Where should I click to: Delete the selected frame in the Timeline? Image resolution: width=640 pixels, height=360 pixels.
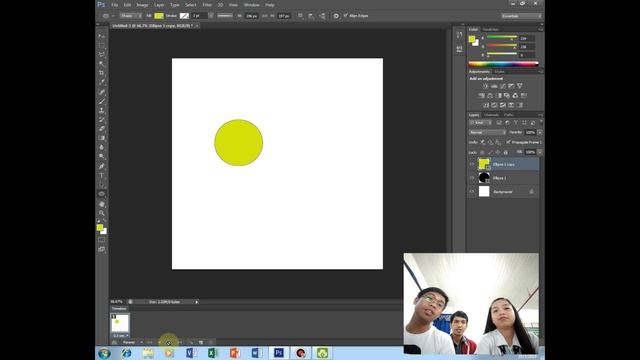pos(211,342)
